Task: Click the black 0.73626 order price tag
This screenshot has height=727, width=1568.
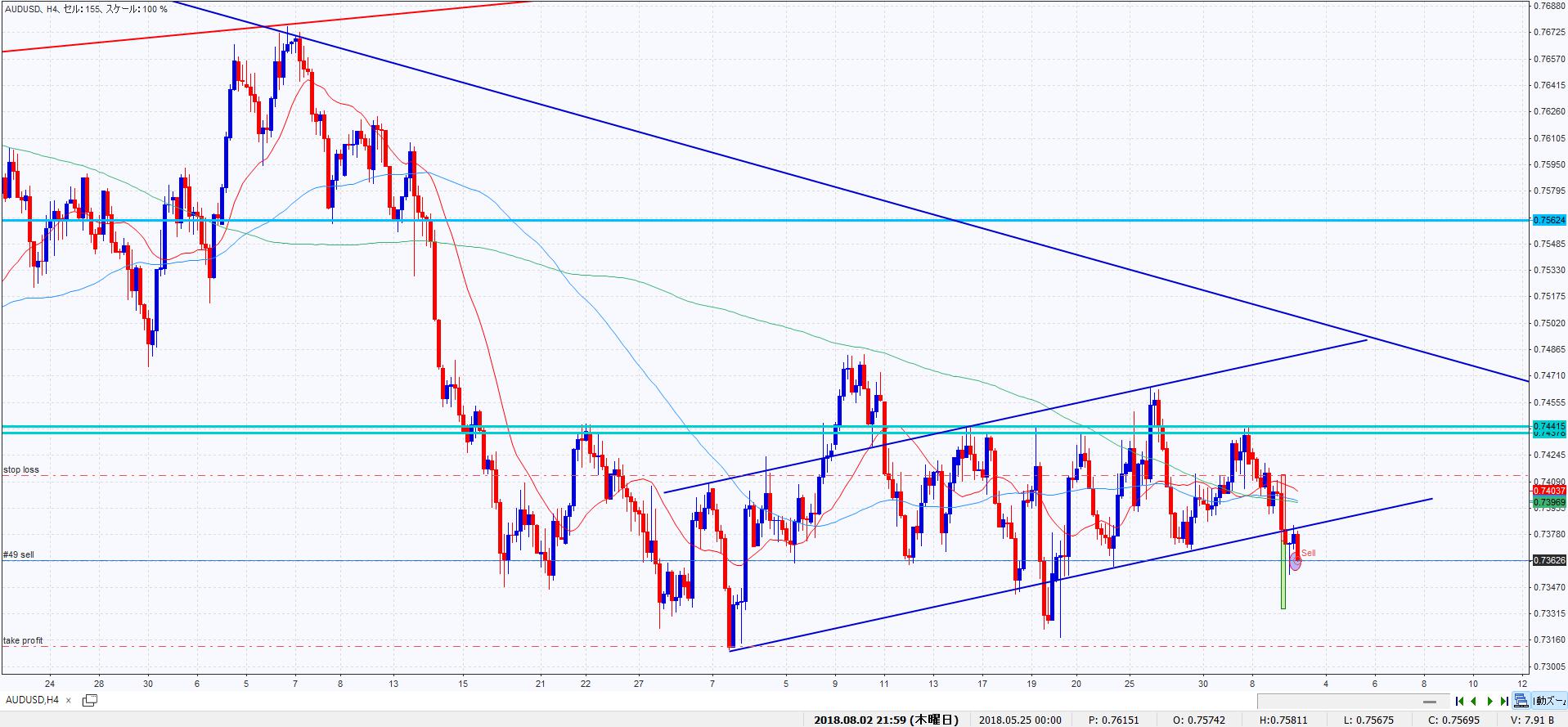Action: (x=1548, y=560)
